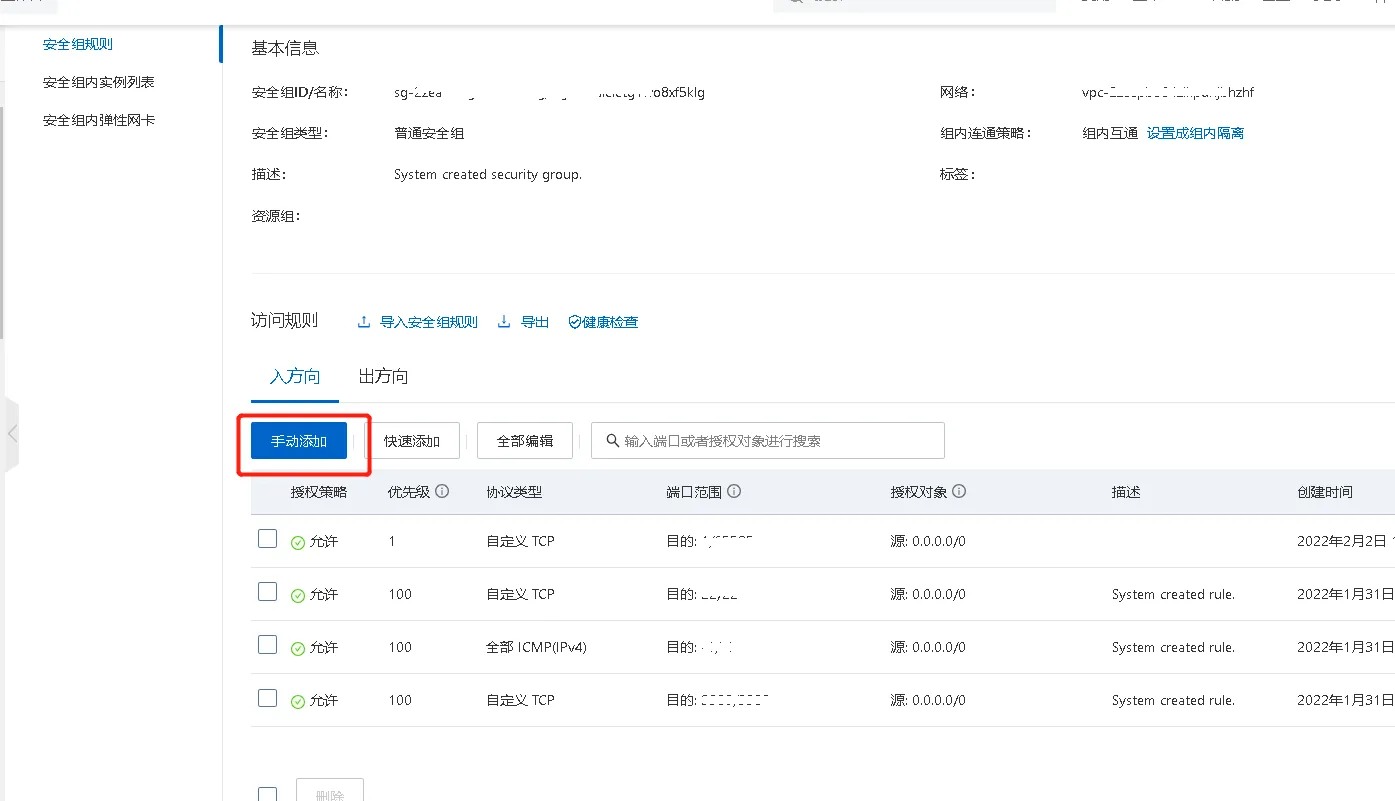Click the 导入安全组规则 link

(429, 322)
